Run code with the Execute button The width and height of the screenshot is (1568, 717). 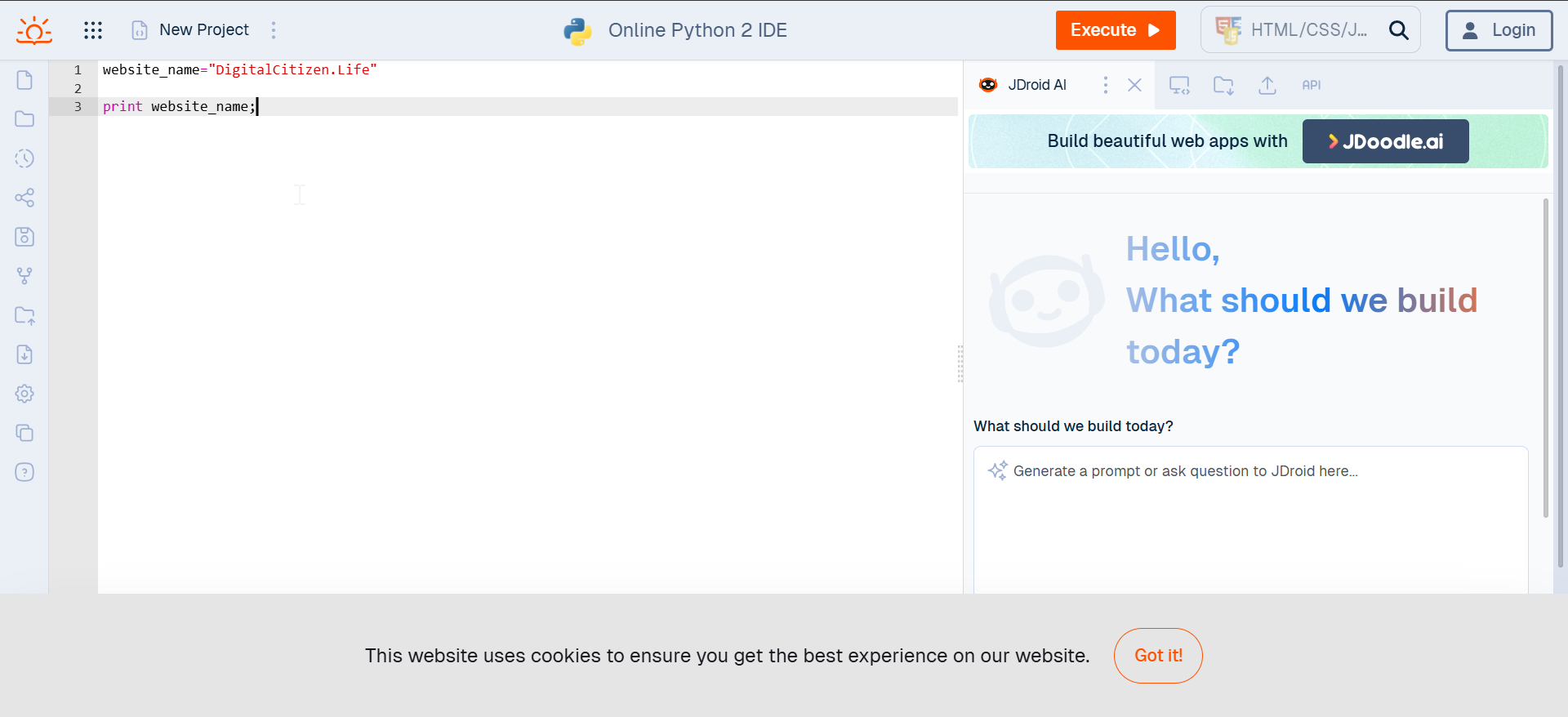1115,30
